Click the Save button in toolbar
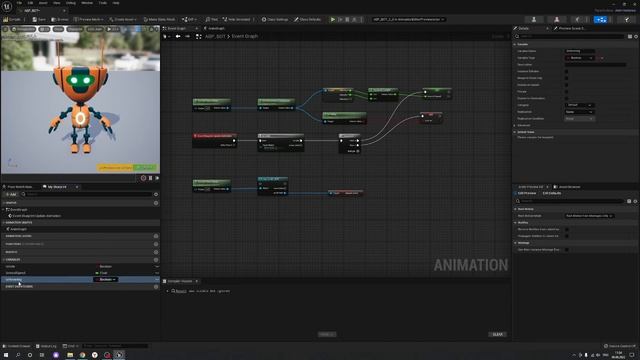The height and width of the screenshot is (360, 640). (39, 19)
